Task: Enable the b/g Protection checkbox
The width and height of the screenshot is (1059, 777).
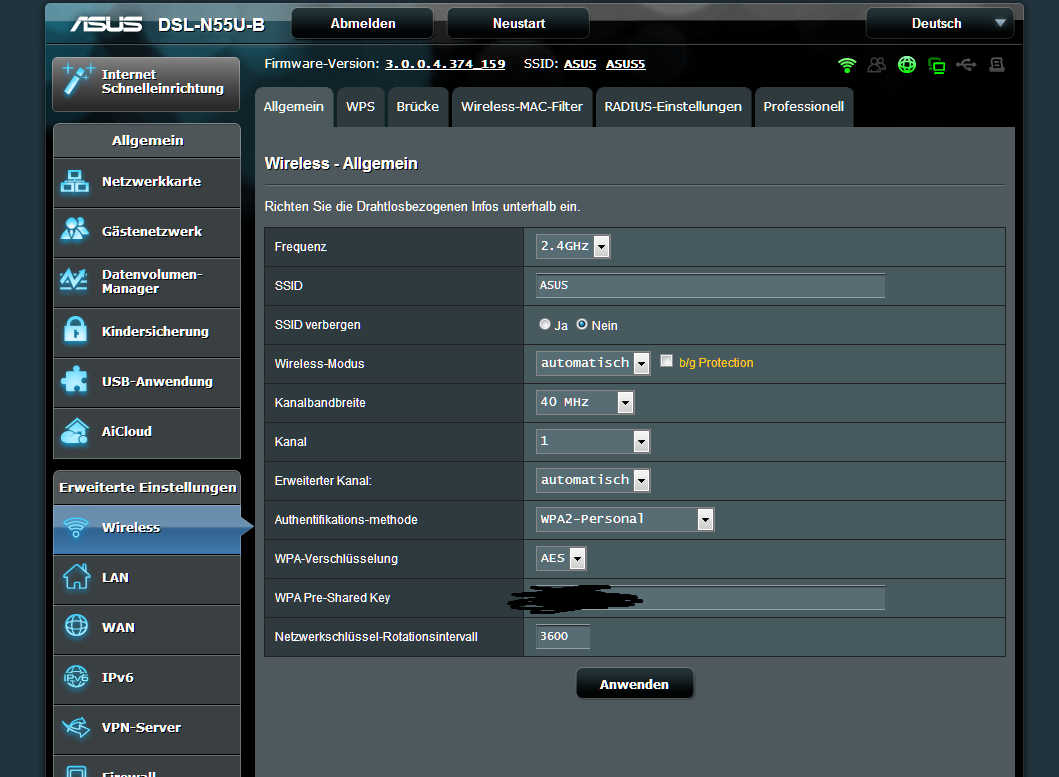Action: [x=667, y=361]
